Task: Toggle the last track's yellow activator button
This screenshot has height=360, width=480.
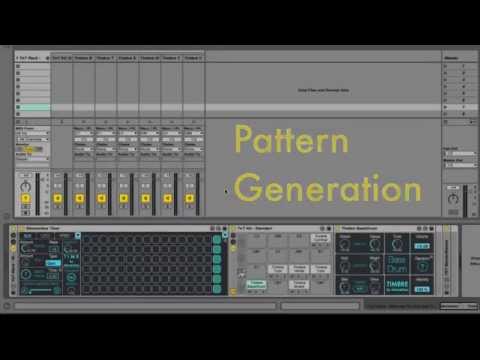Action: [x=189, y=199]
